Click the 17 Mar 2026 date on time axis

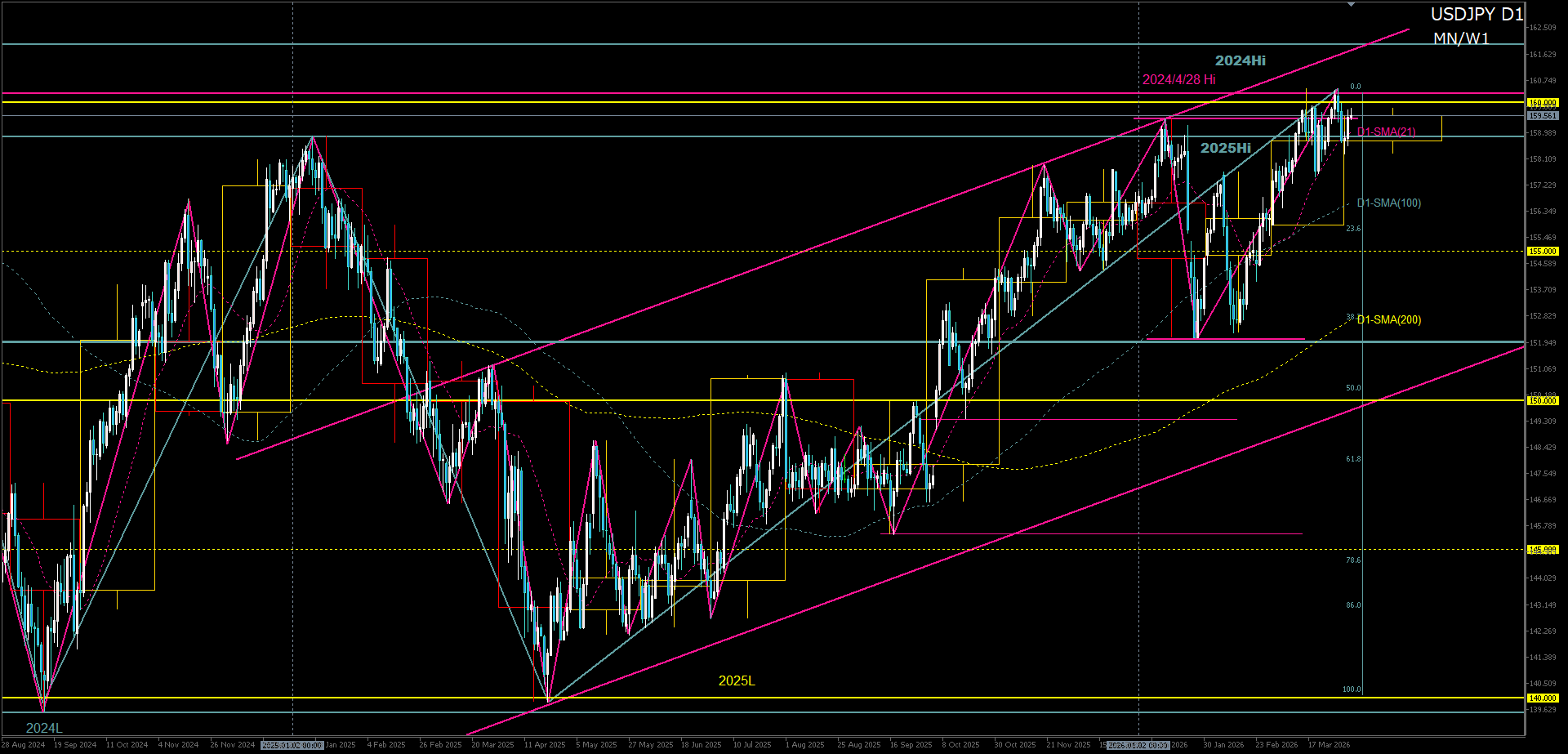click(x=1329, y=745)
